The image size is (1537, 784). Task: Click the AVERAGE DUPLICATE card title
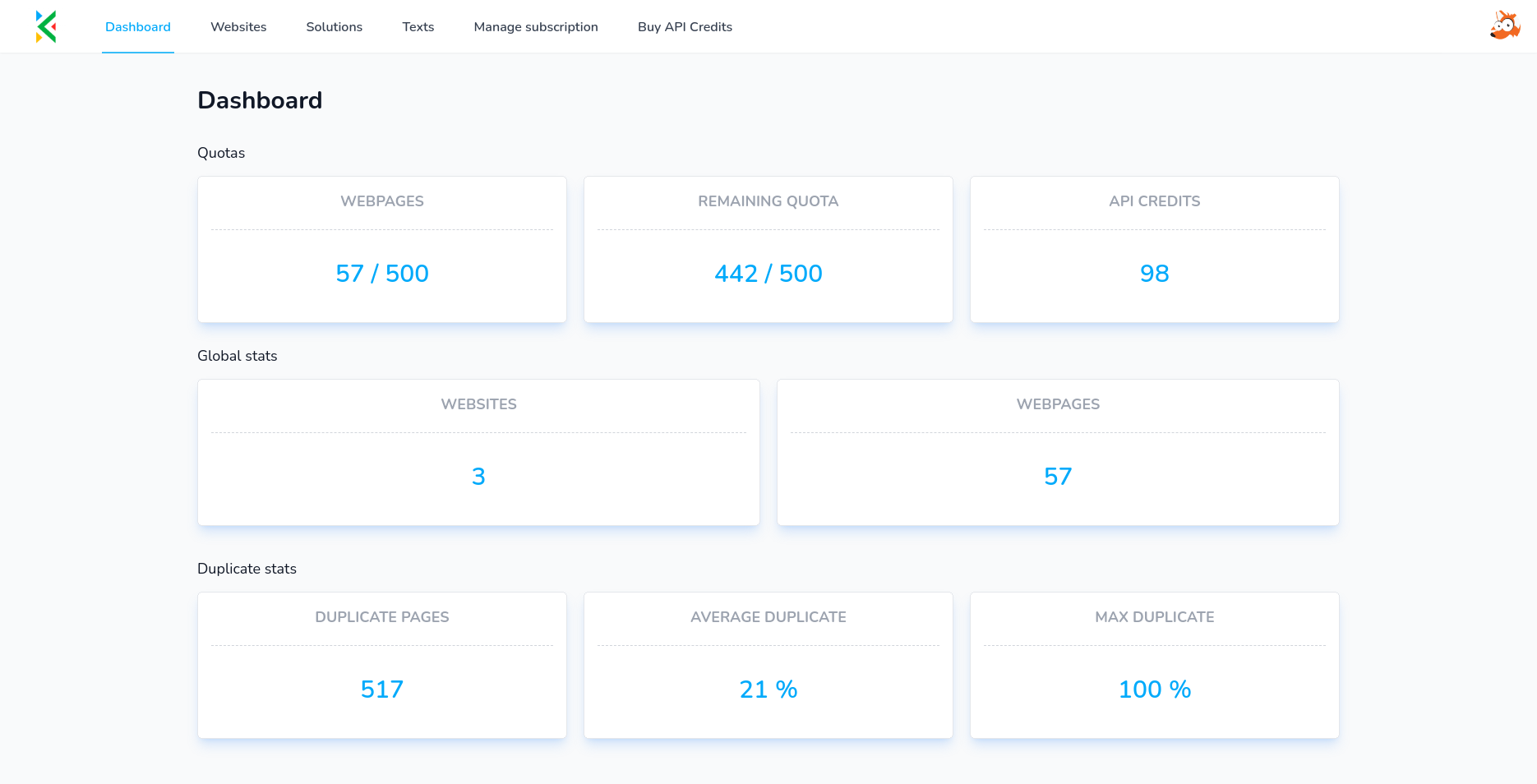(x=768, y=617)
